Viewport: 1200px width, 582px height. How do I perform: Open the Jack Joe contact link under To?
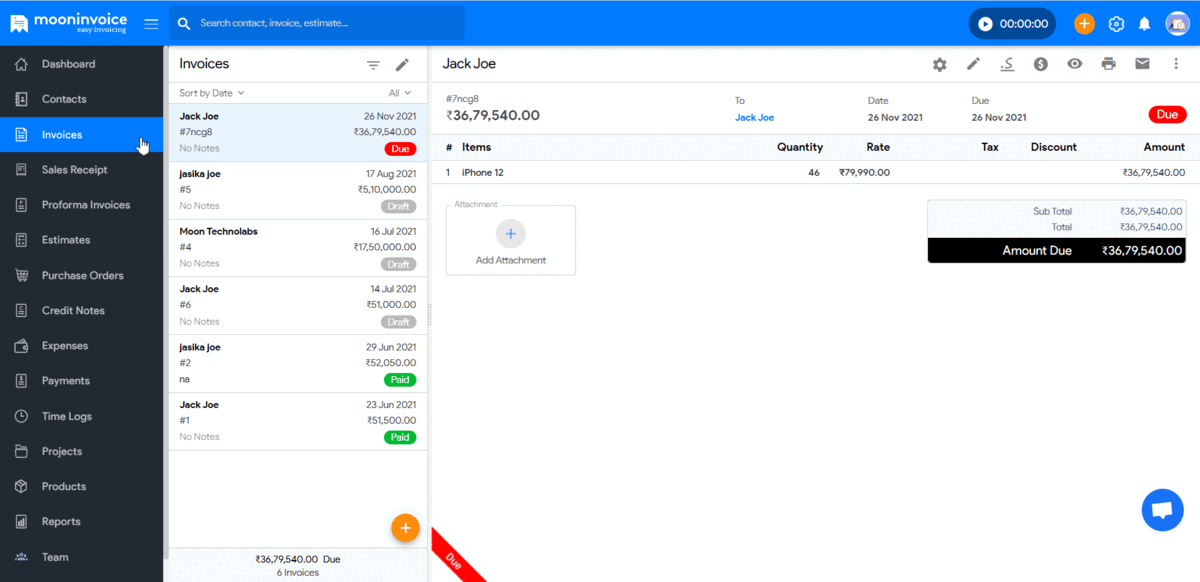[x=754, y=117]
